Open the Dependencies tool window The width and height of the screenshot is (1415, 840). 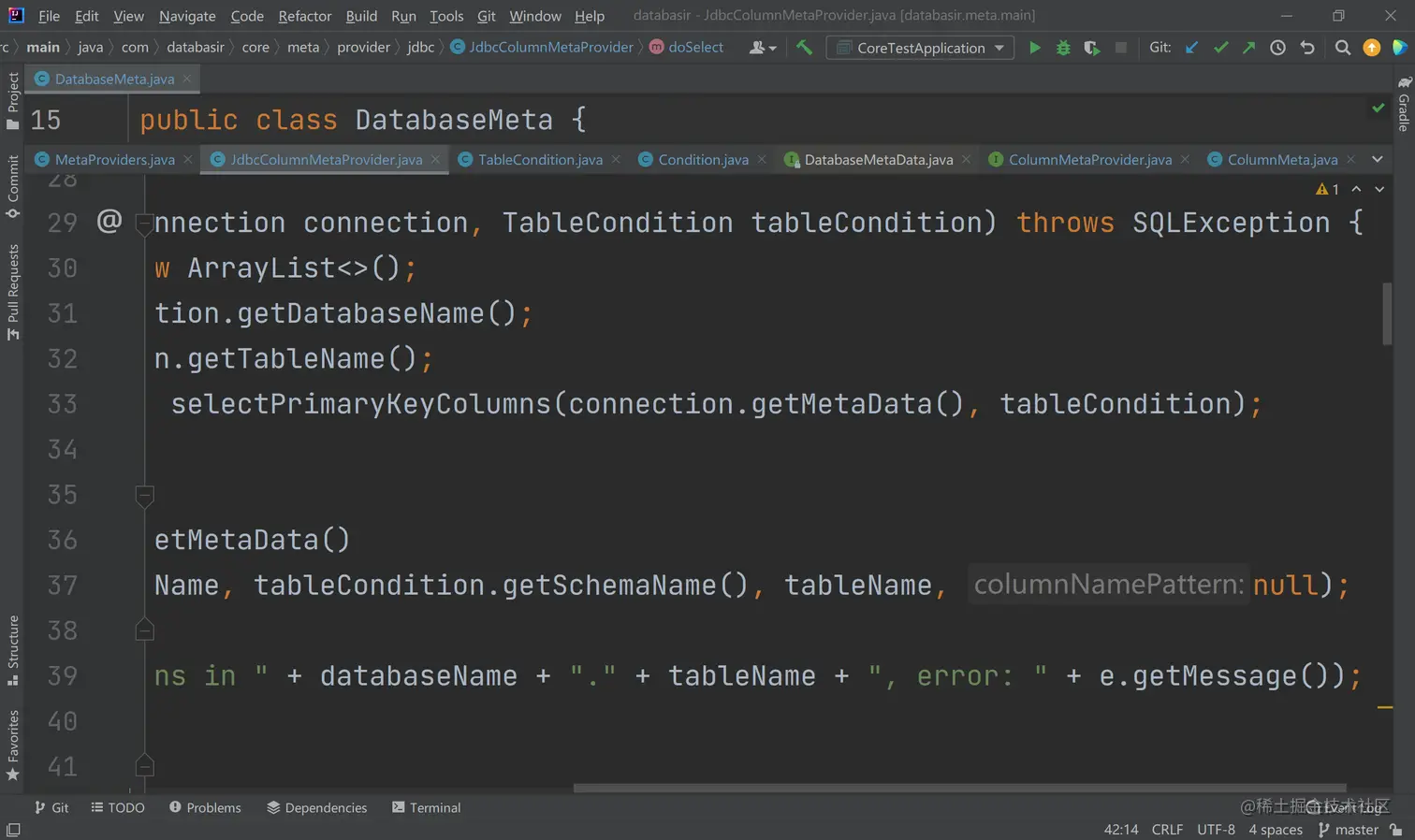[316, 807]
